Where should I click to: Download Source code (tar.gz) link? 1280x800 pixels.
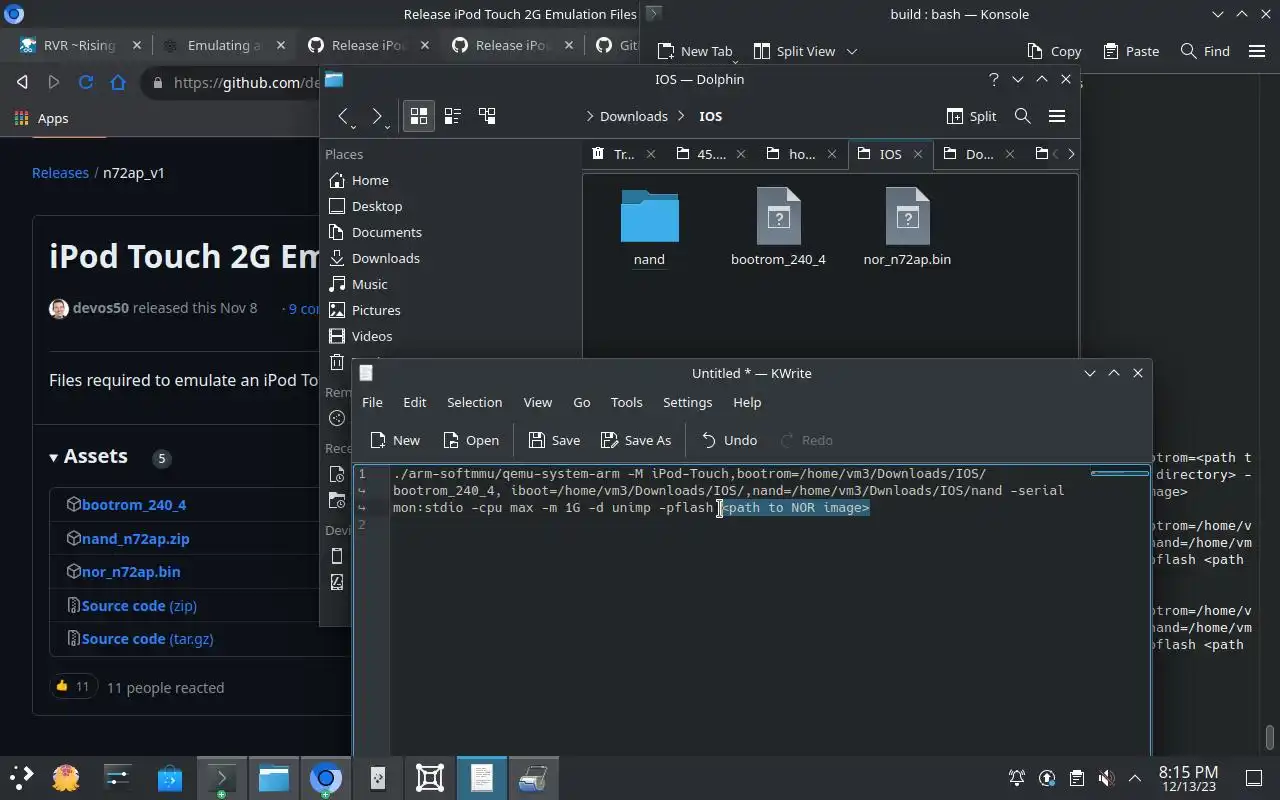[x=148, y=639]
